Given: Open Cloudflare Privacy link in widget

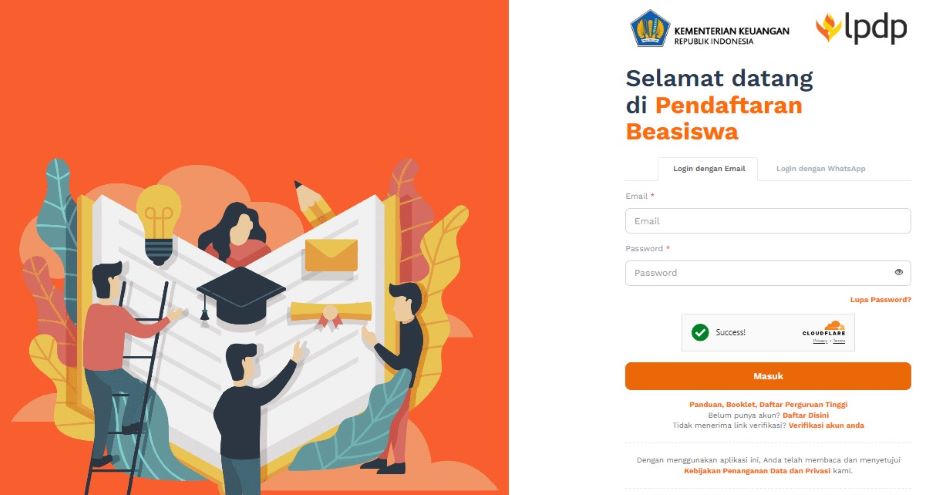Looking at the screenshot, I should 819,342.
